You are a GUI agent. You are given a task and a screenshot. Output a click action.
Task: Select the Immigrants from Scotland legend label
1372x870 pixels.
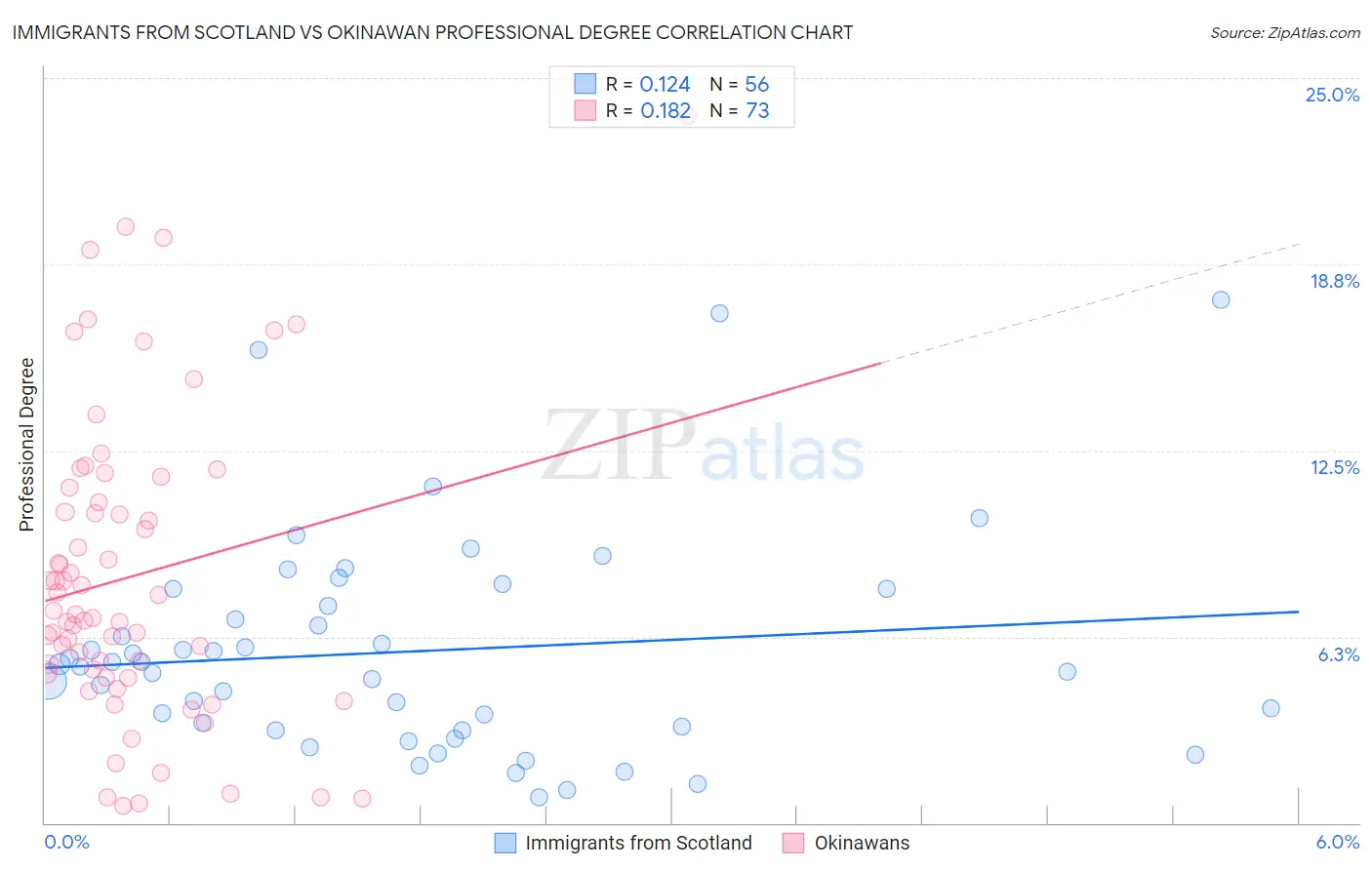638,843
